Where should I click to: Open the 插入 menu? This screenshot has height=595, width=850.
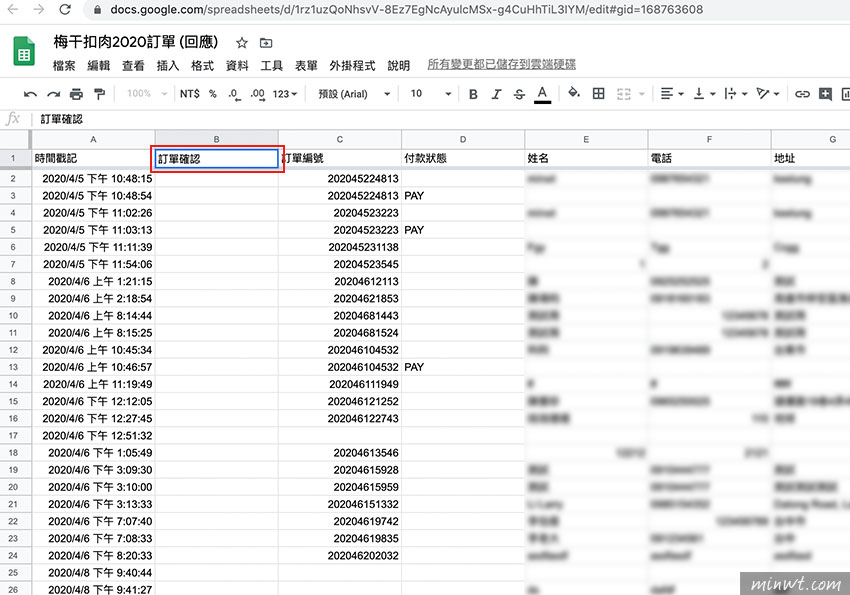point(168,66)
